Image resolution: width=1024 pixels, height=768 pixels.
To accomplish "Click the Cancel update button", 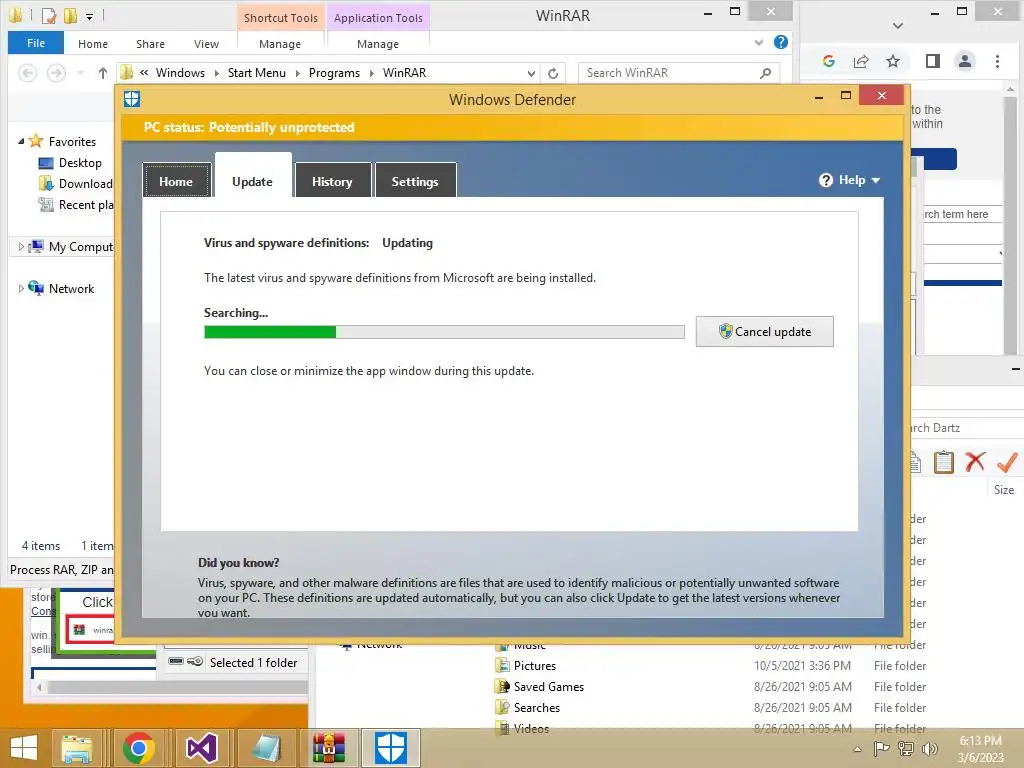I will (764, 332).
